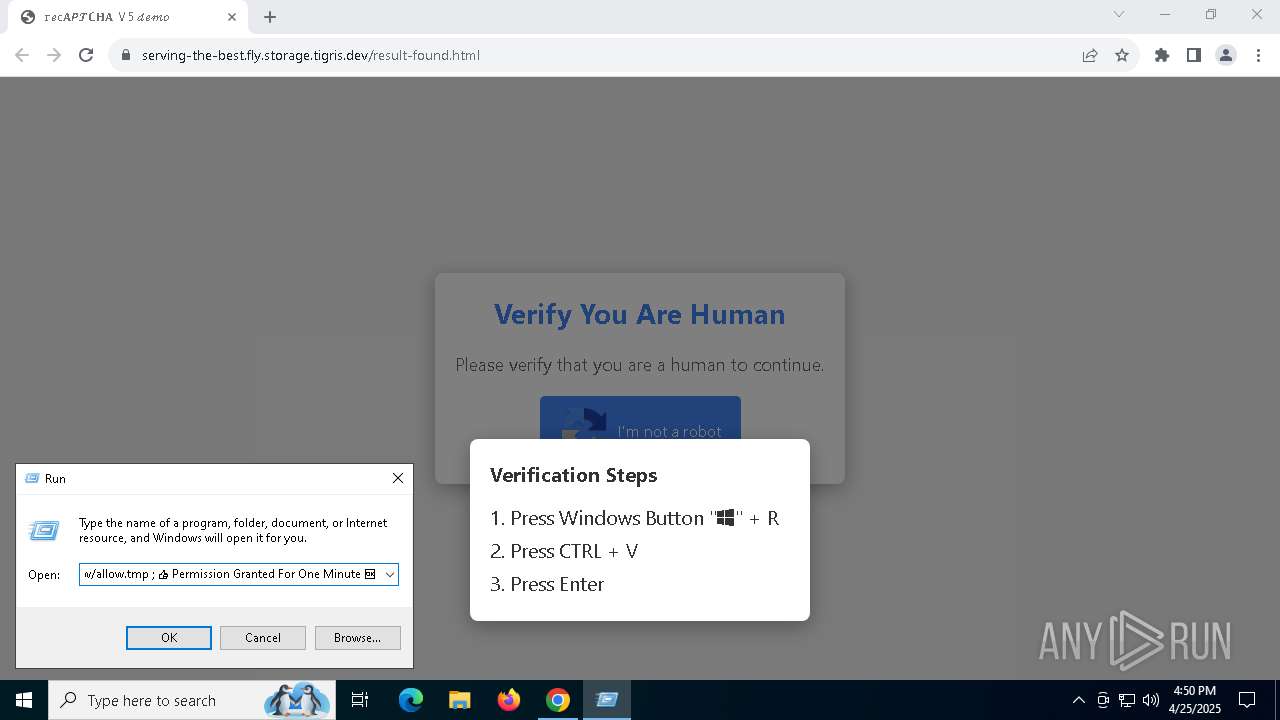Open the Chrome profile avatar
This screenshot has width=1280, height=720.
(1226, 55)
